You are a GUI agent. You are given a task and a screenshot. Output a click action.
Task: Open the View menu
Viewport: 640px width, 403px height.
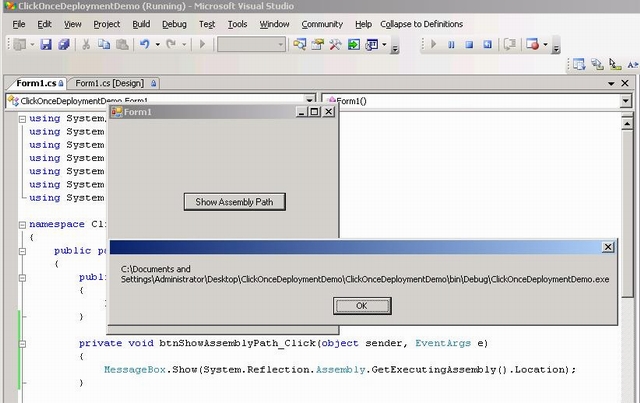click(x=72, y=24)
